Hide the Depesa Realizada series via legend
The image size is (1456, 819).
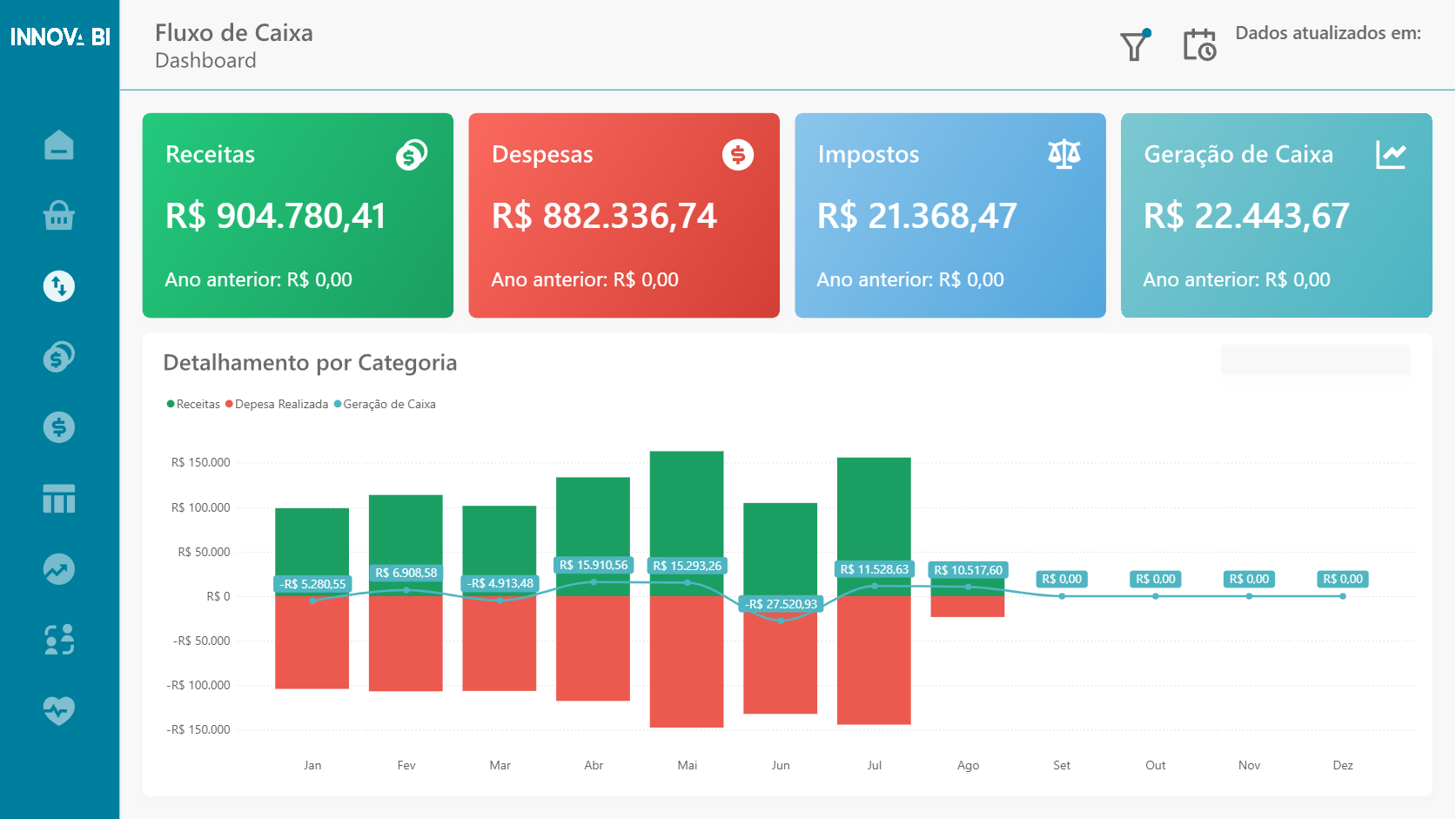[278, 404]
